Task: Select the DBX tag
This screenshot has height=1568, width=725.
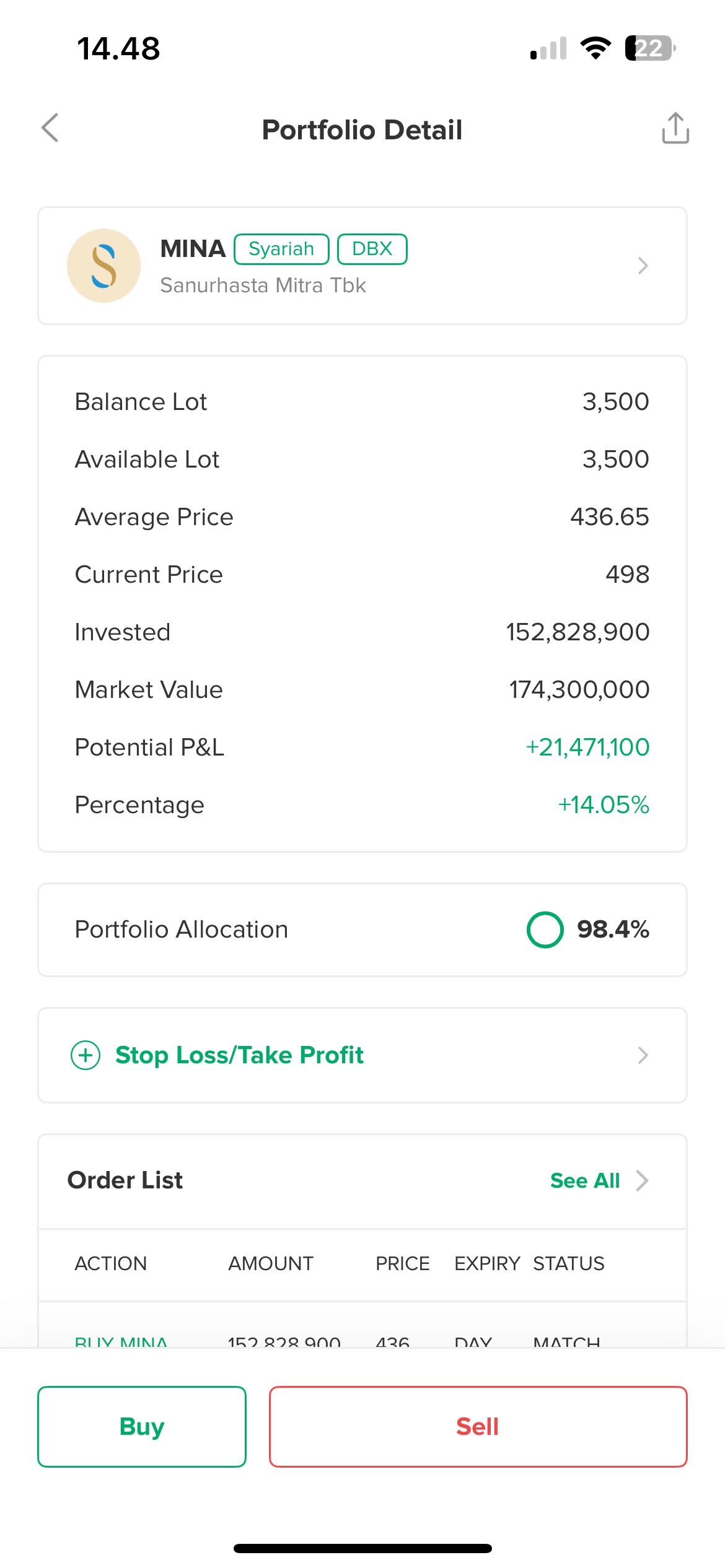Action: pos(372,249)
